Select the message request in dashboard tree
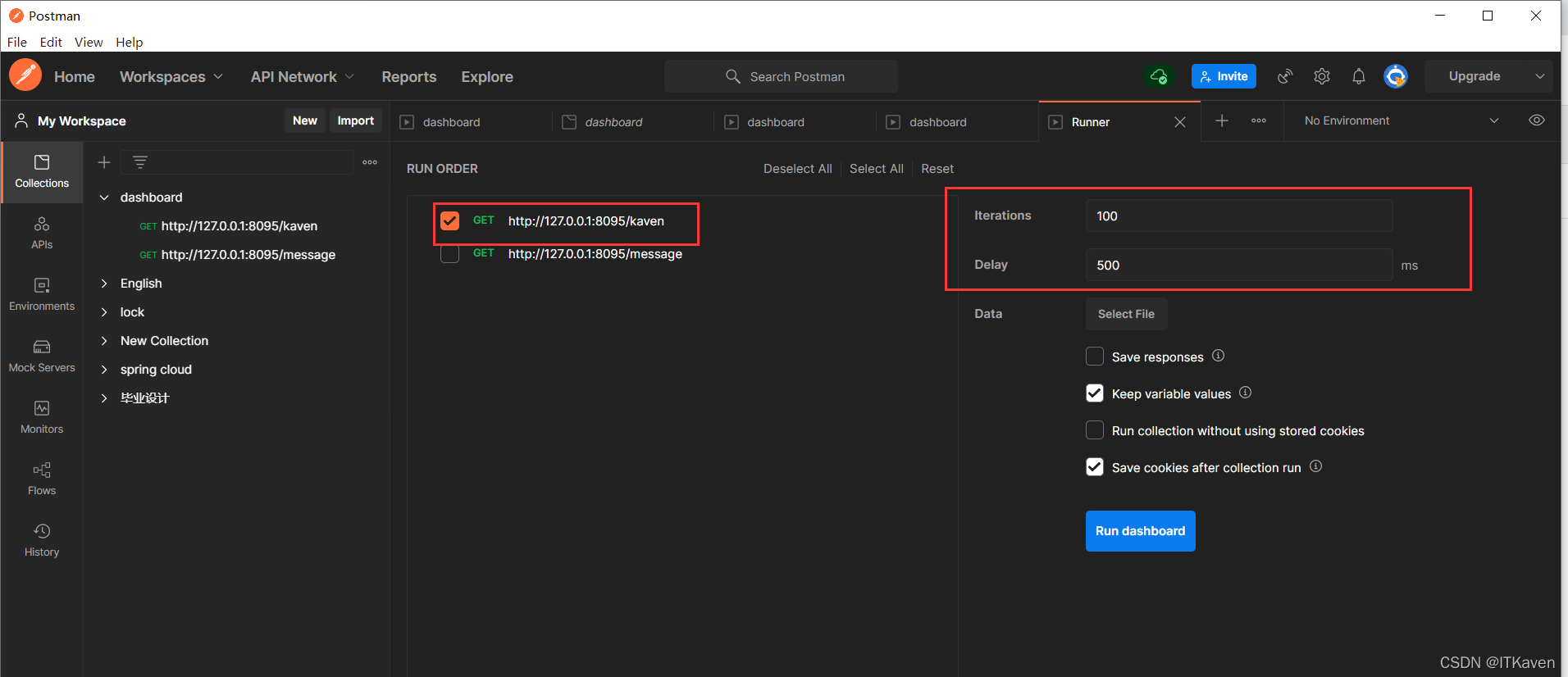The image size is (1568, 677). click(x=238, y=255)
